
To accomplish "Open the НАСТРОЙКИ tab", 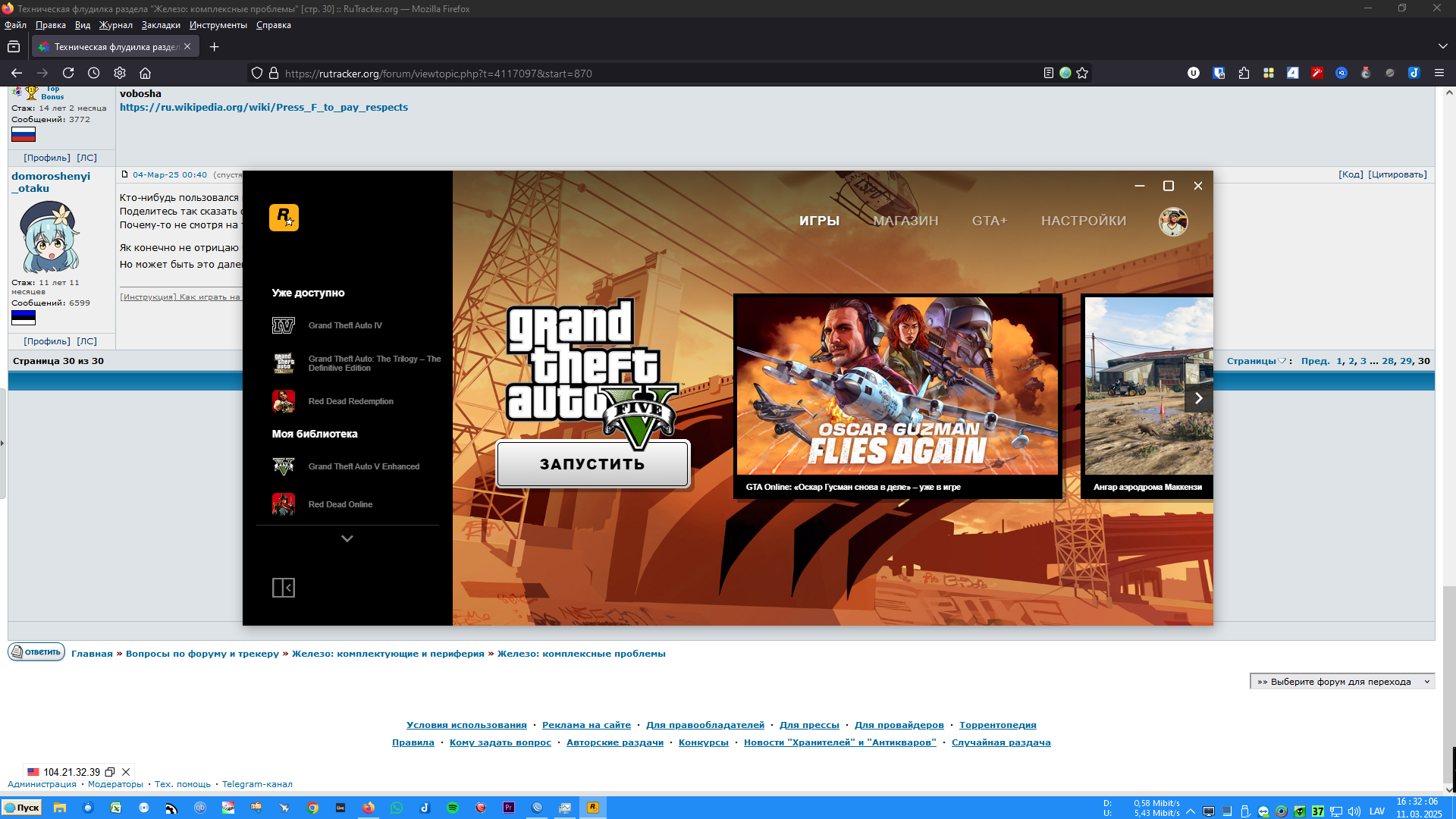I will coord(1084,221).
